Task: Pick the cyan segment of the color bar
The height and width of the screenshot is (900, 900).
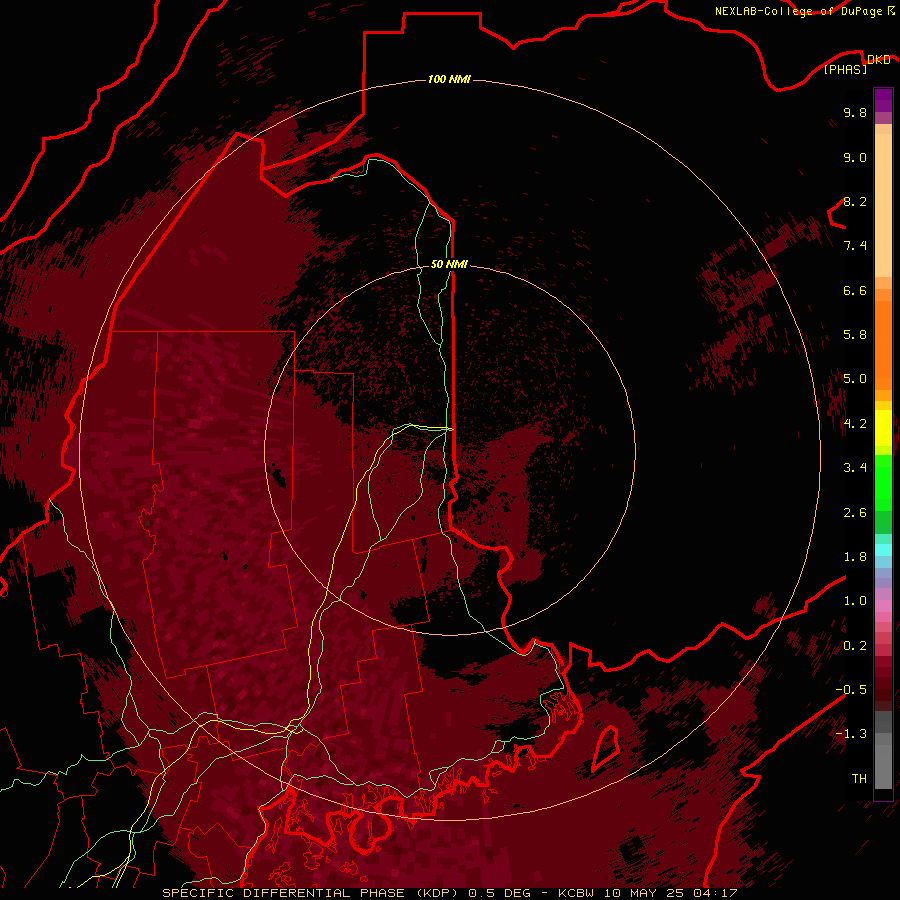Action: click(883, 550)
